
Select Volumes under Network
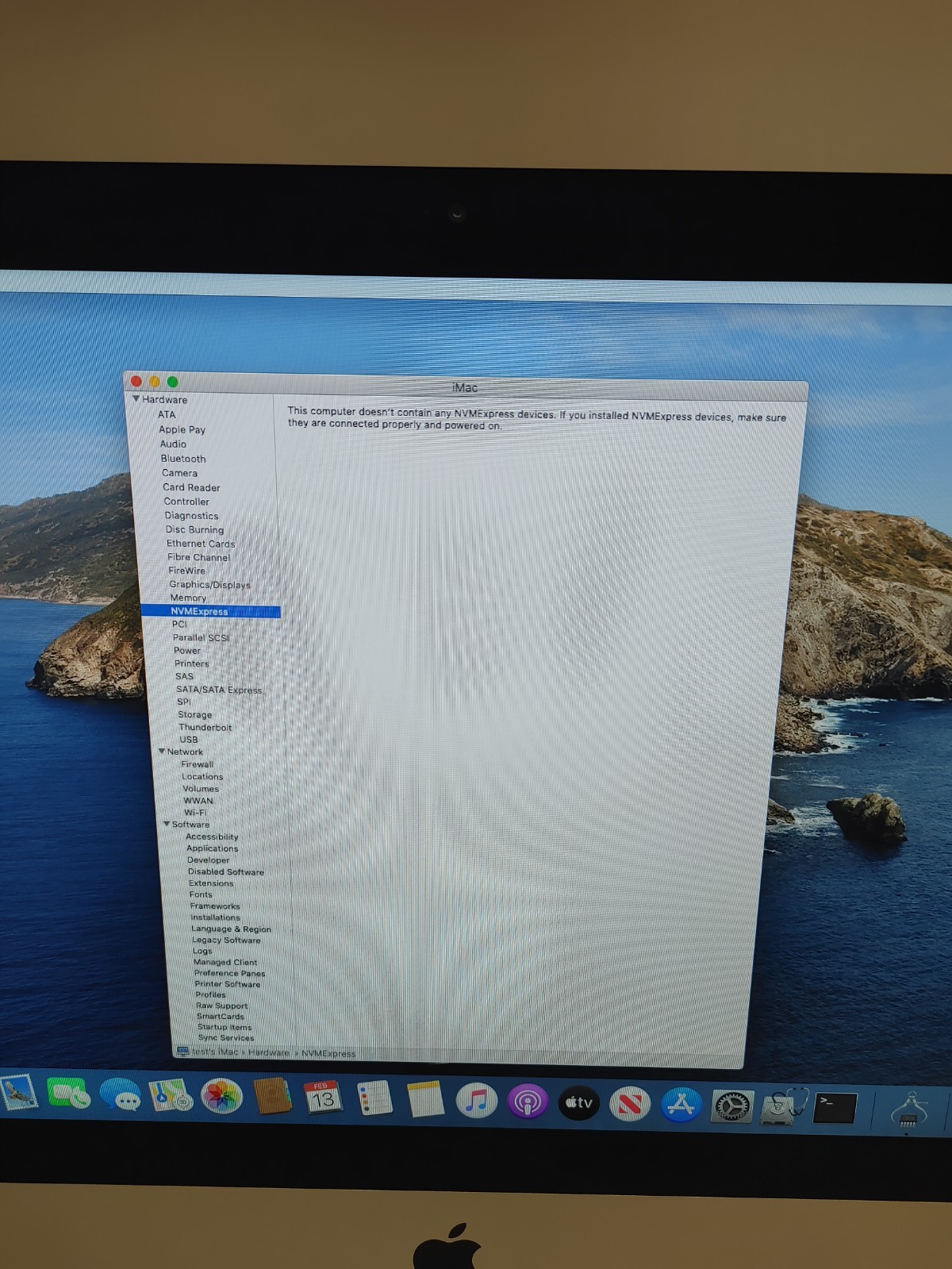[x=201, y=788]
